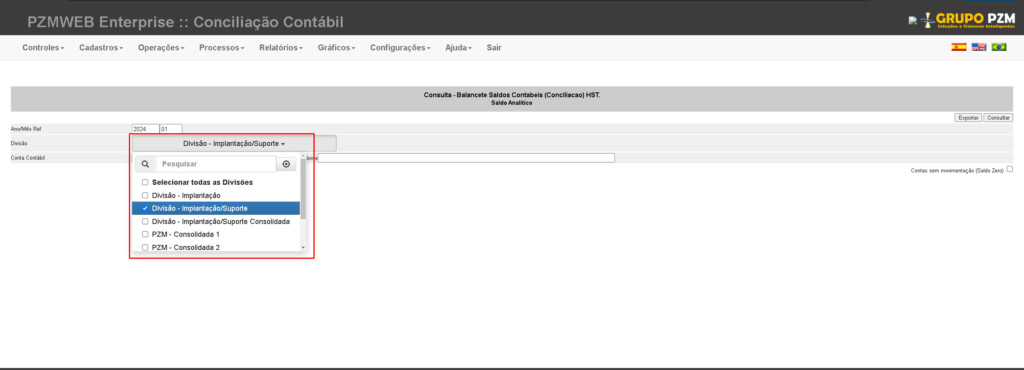Click the division list scrollbar thumb
The height and width of the screenshot is (370, 1024).
[303, 189]
